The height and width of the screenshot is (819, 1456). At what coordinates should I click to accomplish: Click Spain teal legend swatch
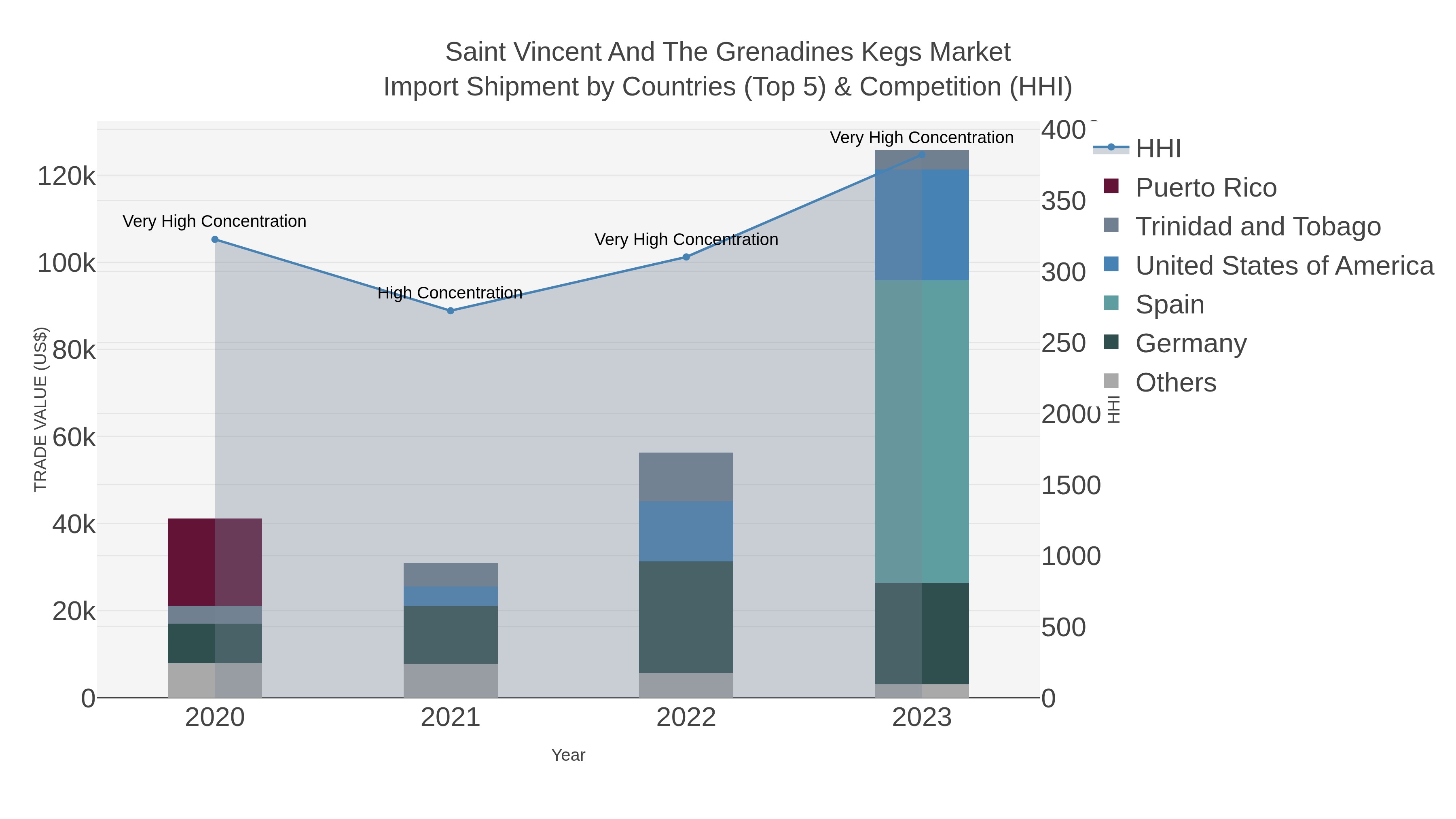click(1111, 303)
